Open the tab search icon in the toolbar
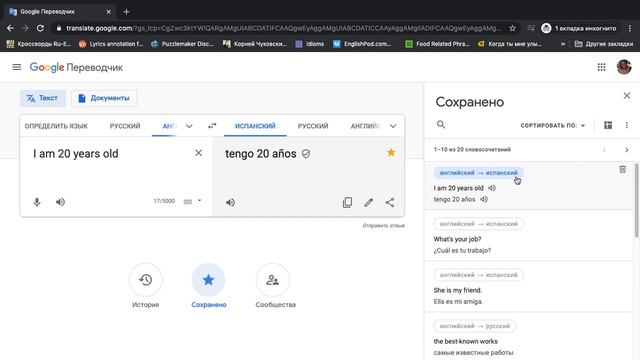640x360 pixels. (531, 28)
